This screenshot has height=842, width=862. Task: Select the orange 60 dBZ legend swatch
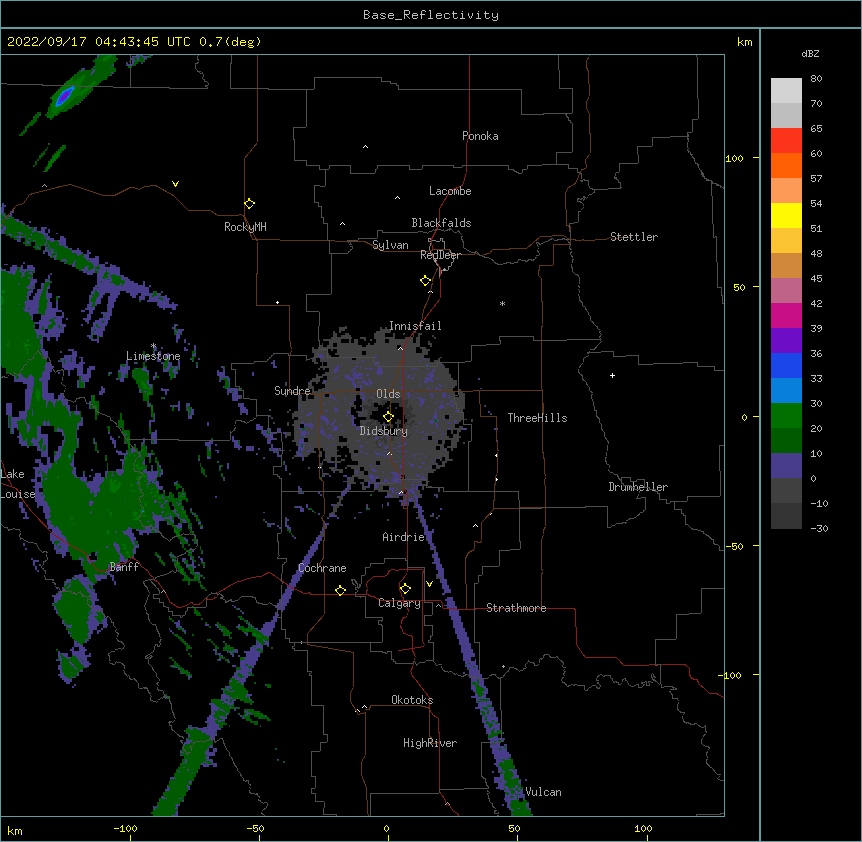coord(786,165)
